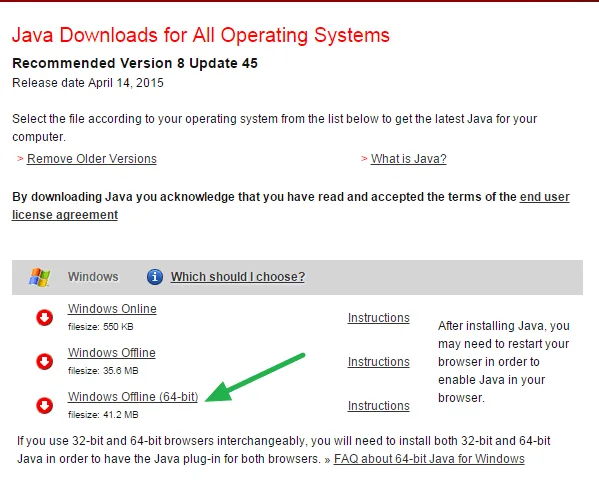Open Instructions link for Windows Offline 35.6 MB

tap(379, 362)
